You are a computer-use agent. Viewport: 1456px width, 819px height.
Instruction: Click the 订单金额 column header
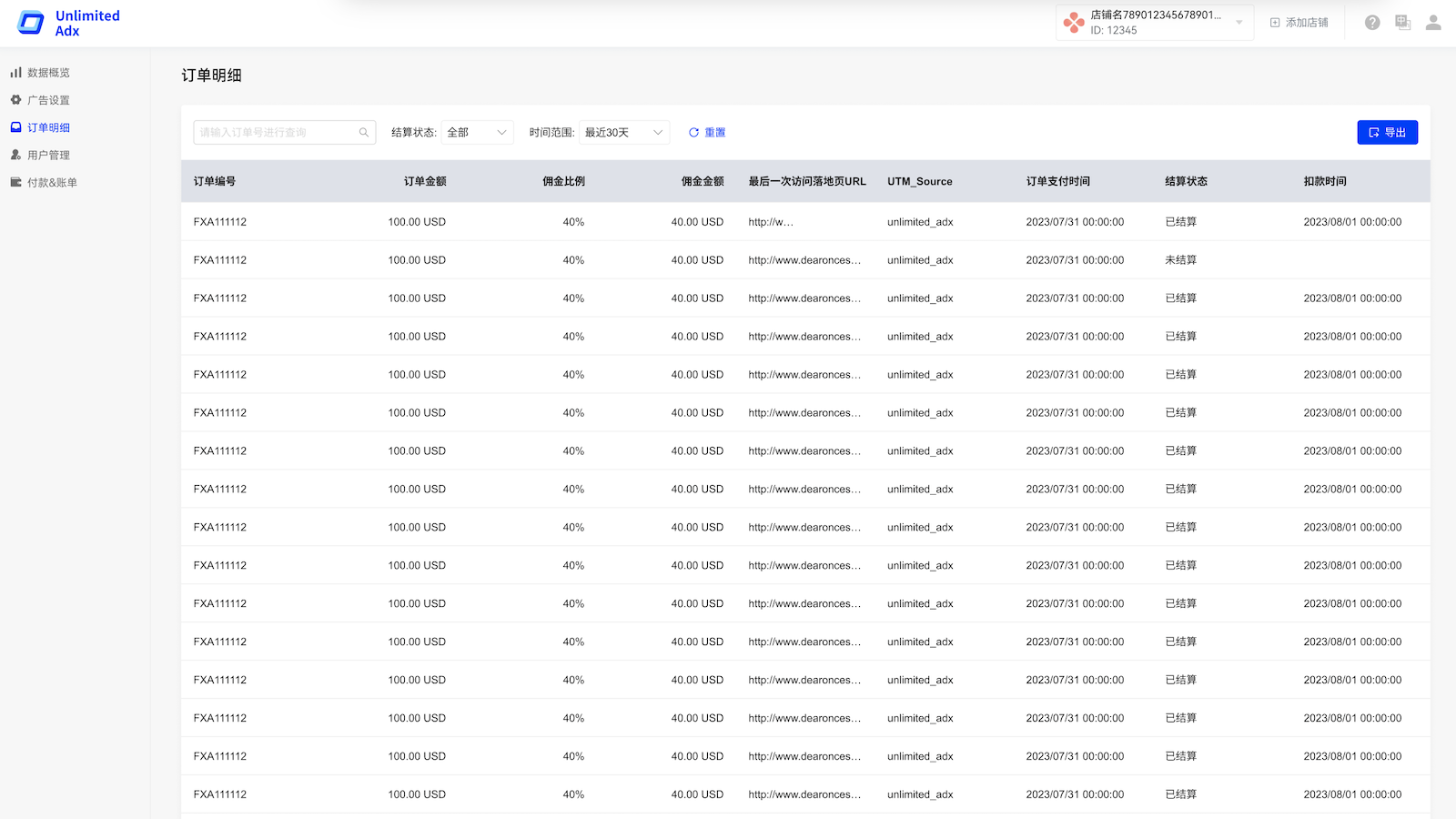click(x=425, y=181)
